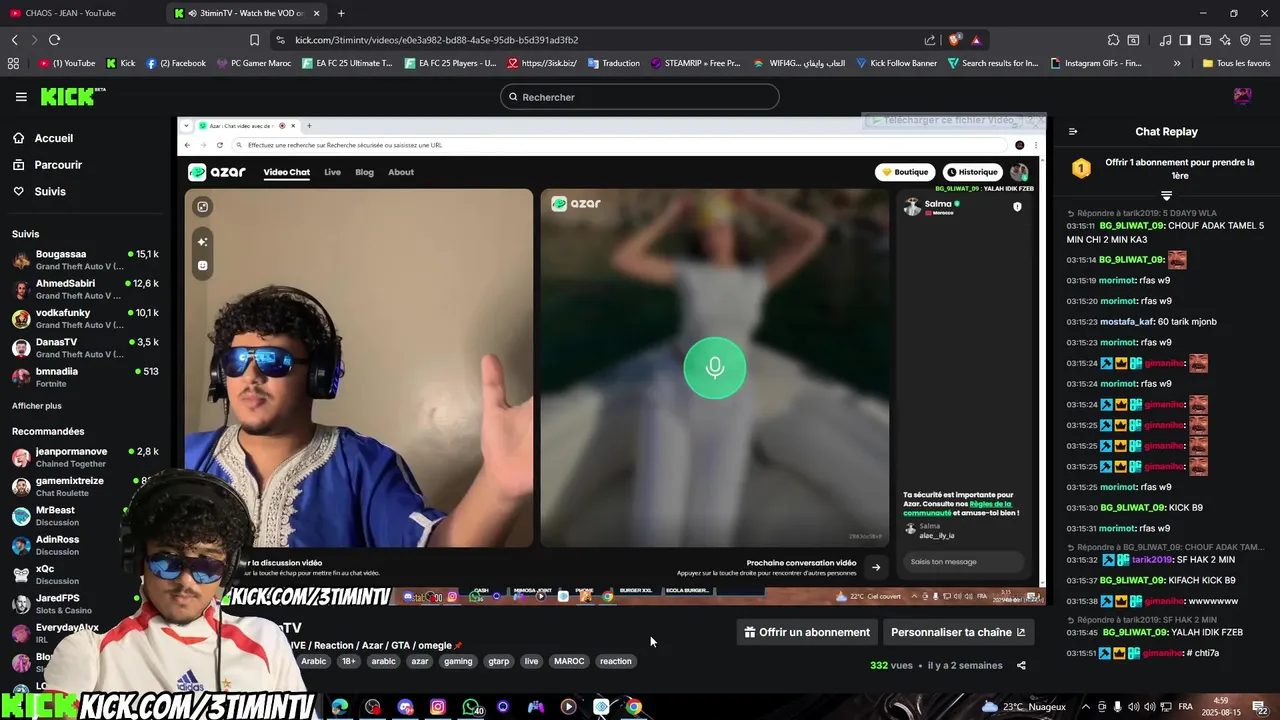
Task: Share the video via share icon
Action: [x=1021, y=665]
